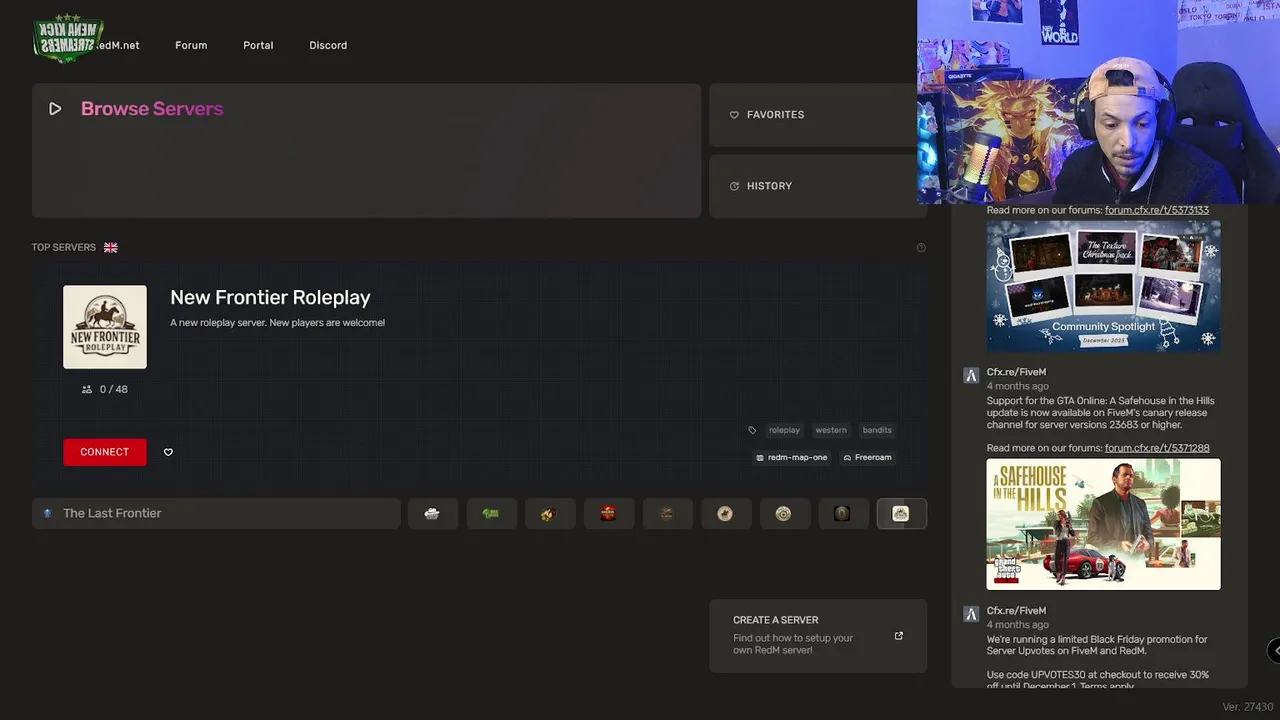Select the bandits tag
The image size is (1280, 720).
877,430
